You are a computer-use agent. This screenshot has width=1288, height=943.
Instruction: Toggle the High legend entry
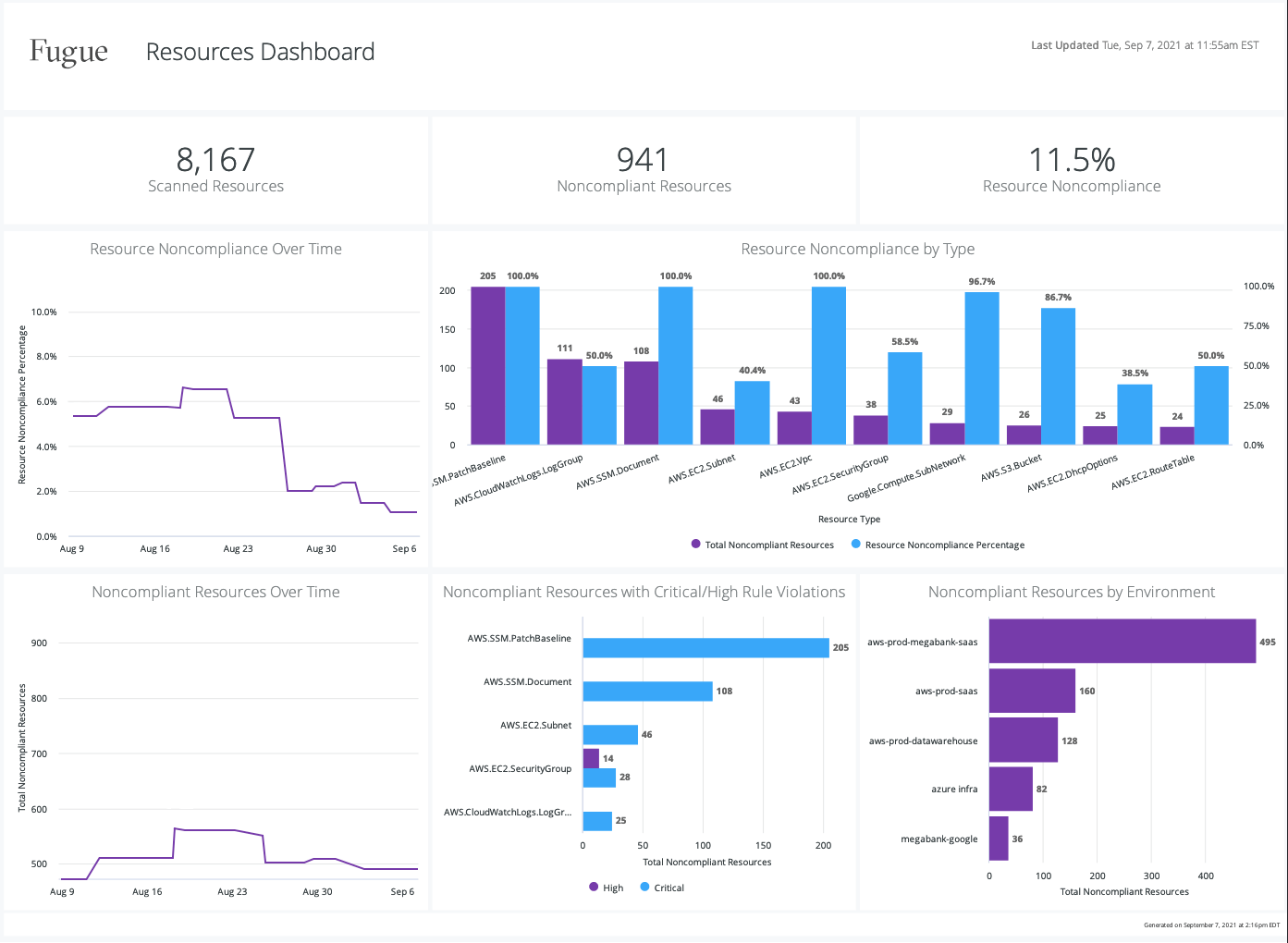click(x=606, y=887)
